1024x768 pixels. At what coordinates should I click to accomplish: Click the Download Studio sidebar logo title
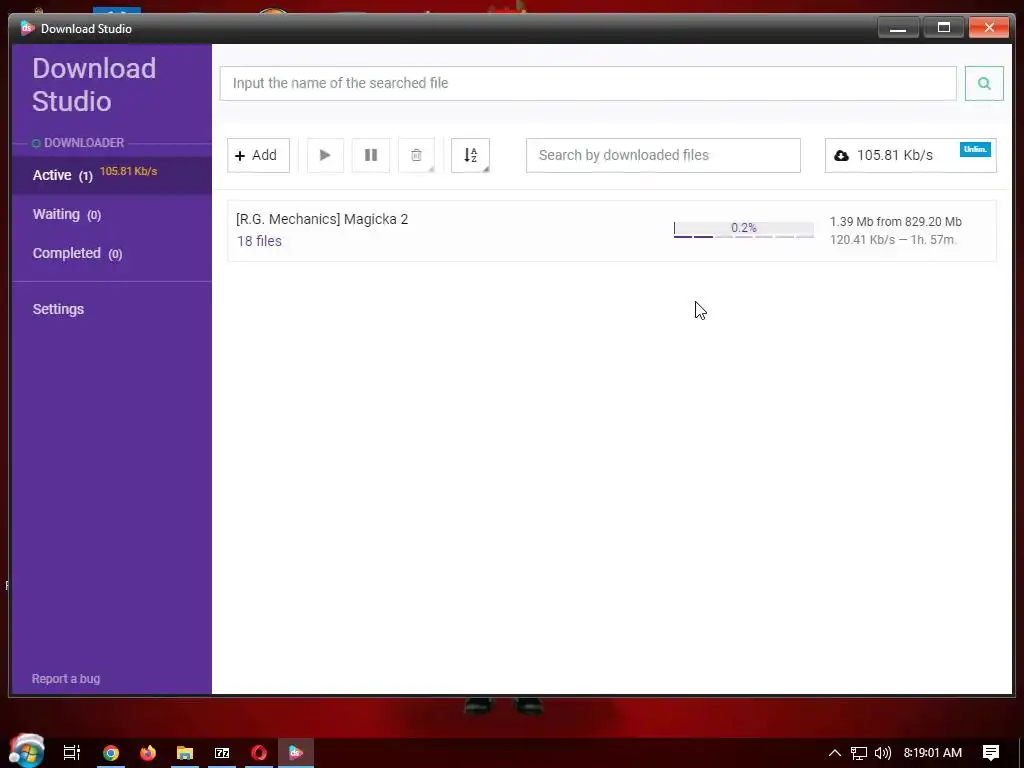coord(94,85)
